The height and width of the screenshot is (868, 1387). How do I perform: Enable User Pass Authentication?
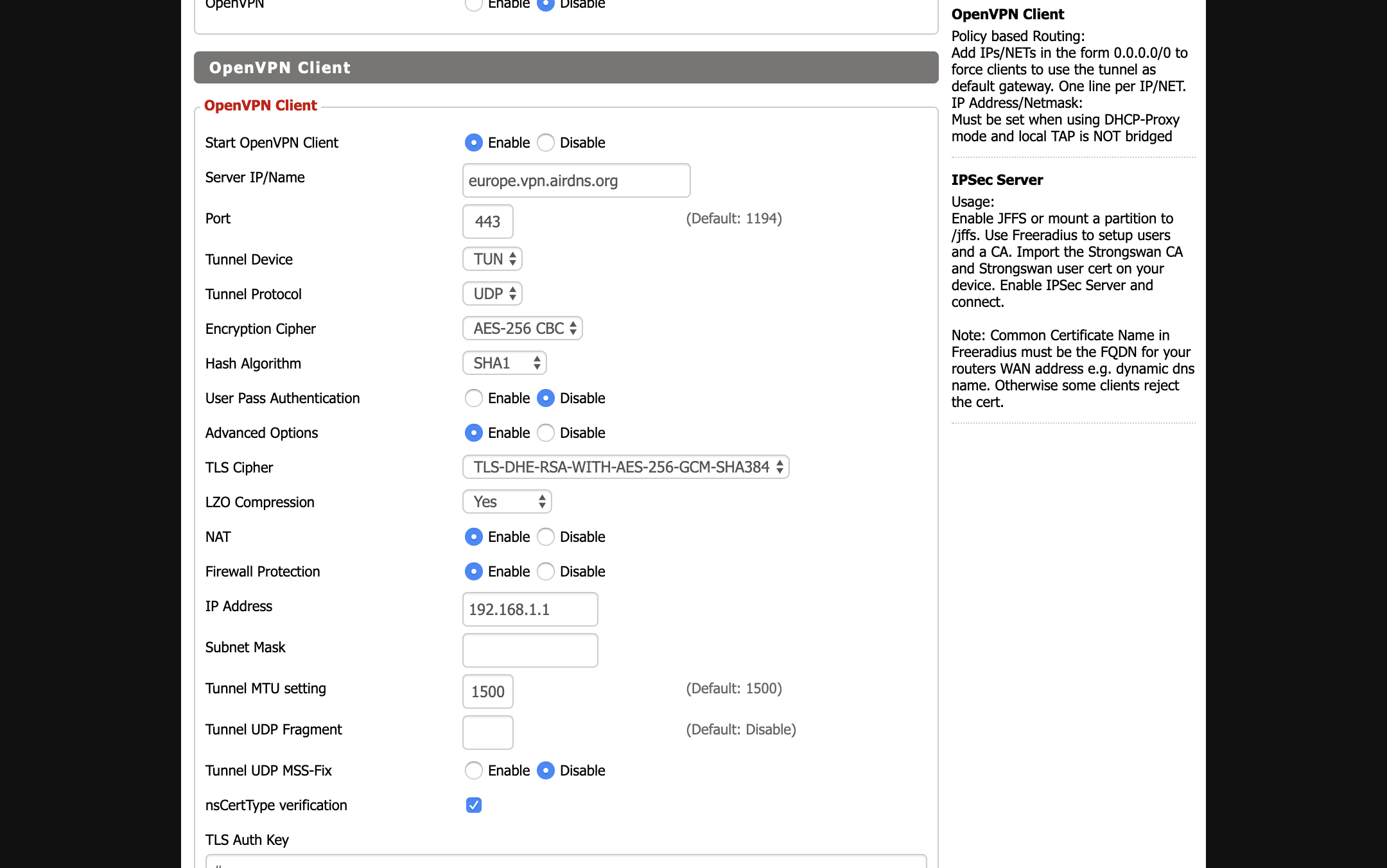pos(473,398)
